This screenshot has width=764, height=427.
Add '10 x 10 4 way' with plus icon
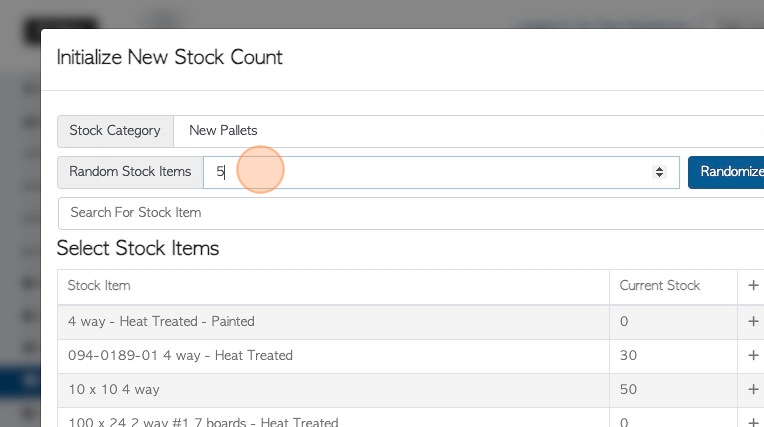coord(753,389)
